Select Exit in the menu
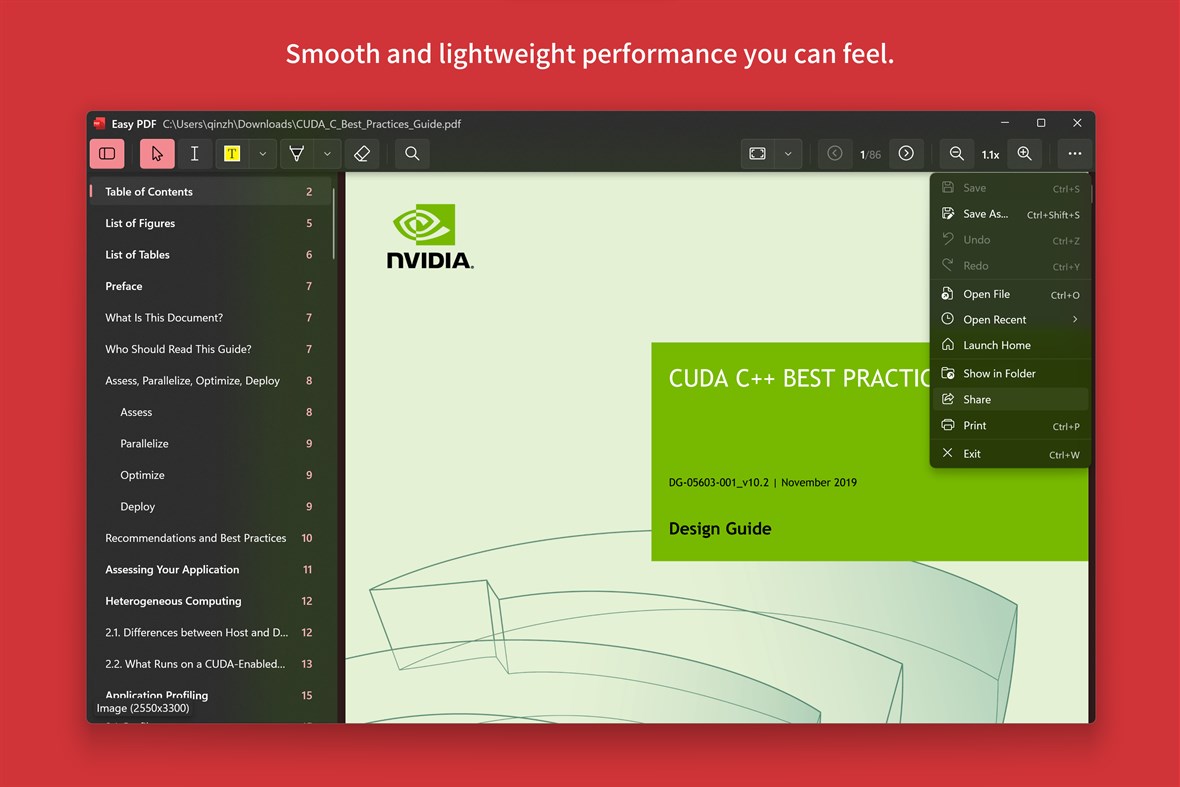The height and width of the screenshot is (787, 1180). click(x=1010, y=454)
